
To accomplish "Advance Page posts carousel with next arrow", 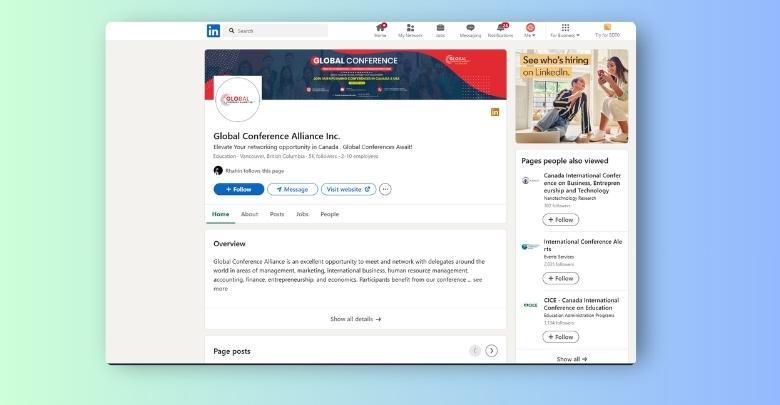I will coord(491,351).
